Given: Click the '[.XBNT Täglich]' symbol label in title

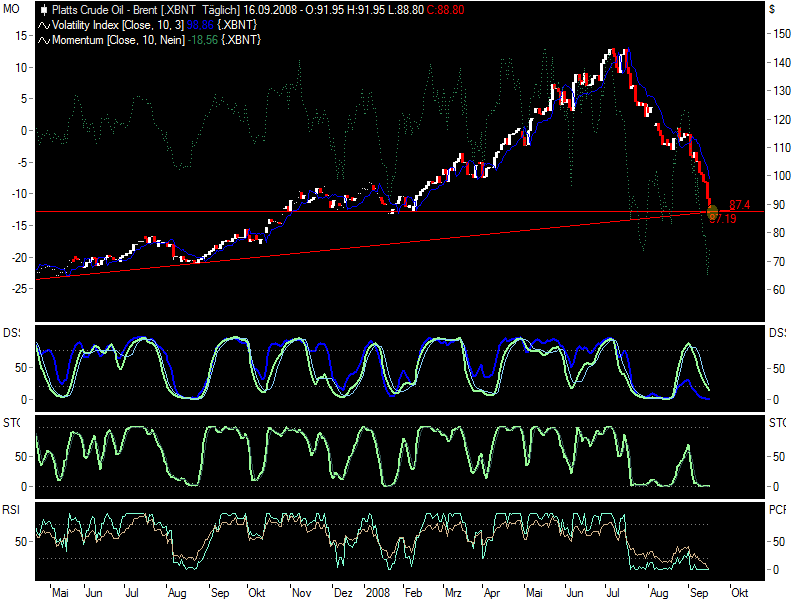Looking at the screenshot, I should click(x=201, y=10).
